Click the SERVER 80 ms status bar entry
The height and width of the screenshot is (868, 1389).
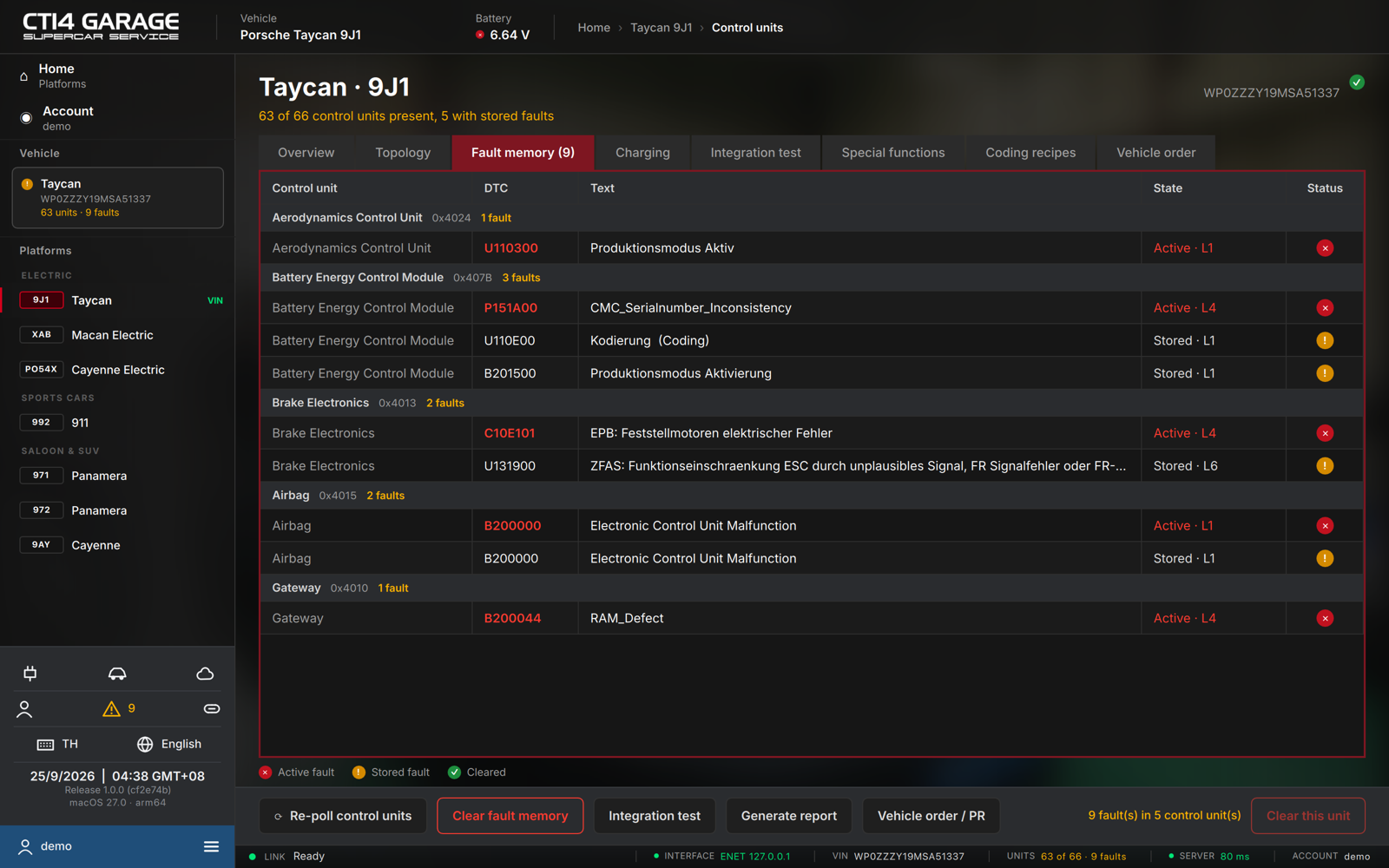click(x=1209, y=857)
